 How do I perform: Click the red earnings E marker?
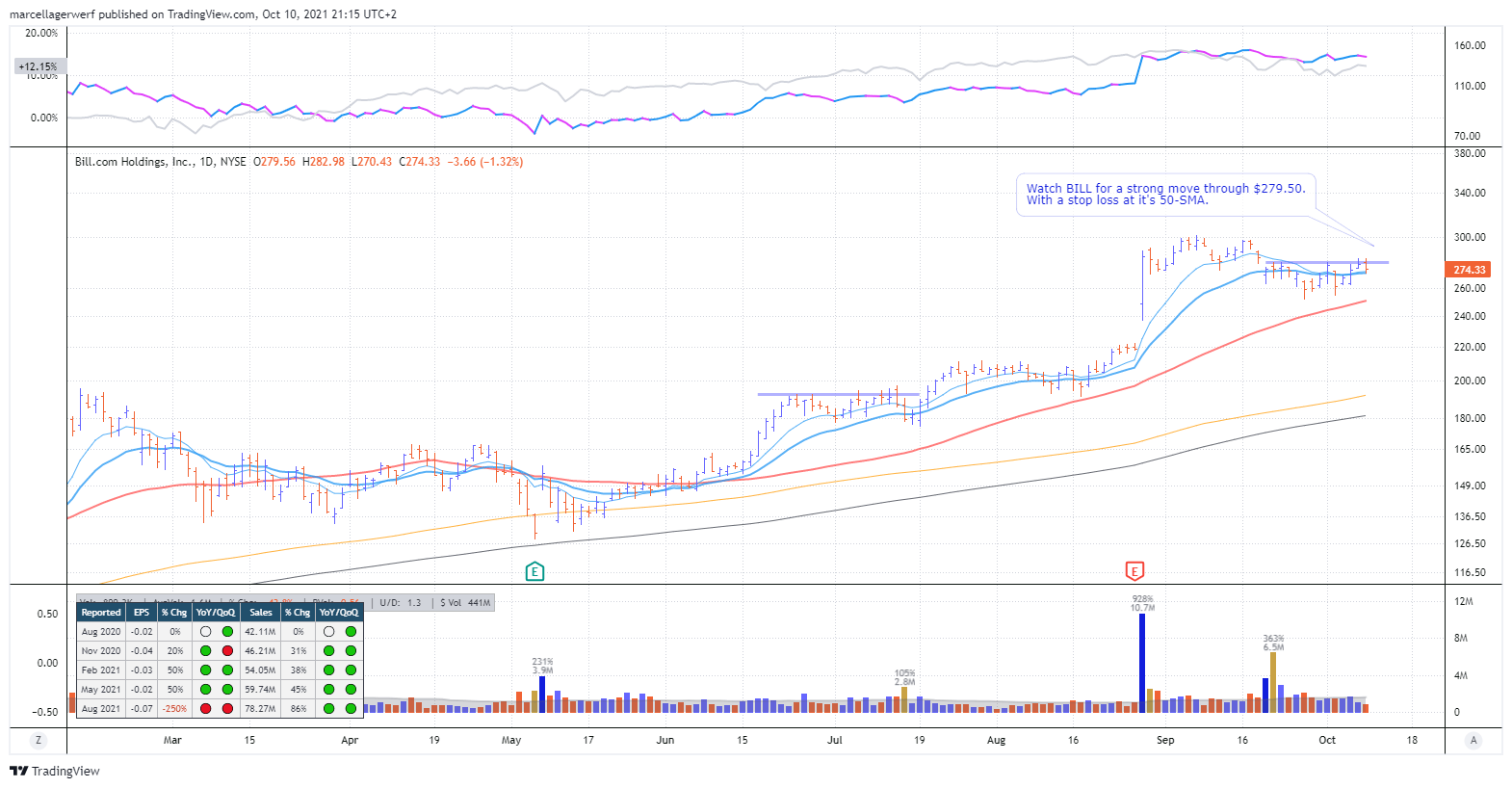click(1134, 571)
